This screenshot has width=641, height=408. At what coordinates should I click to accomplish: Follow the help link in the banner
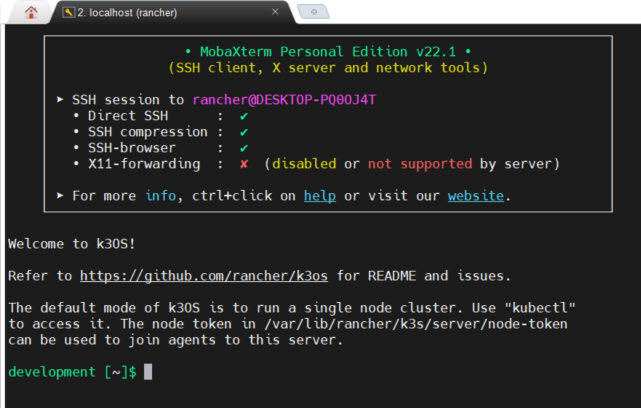[320, 196]
